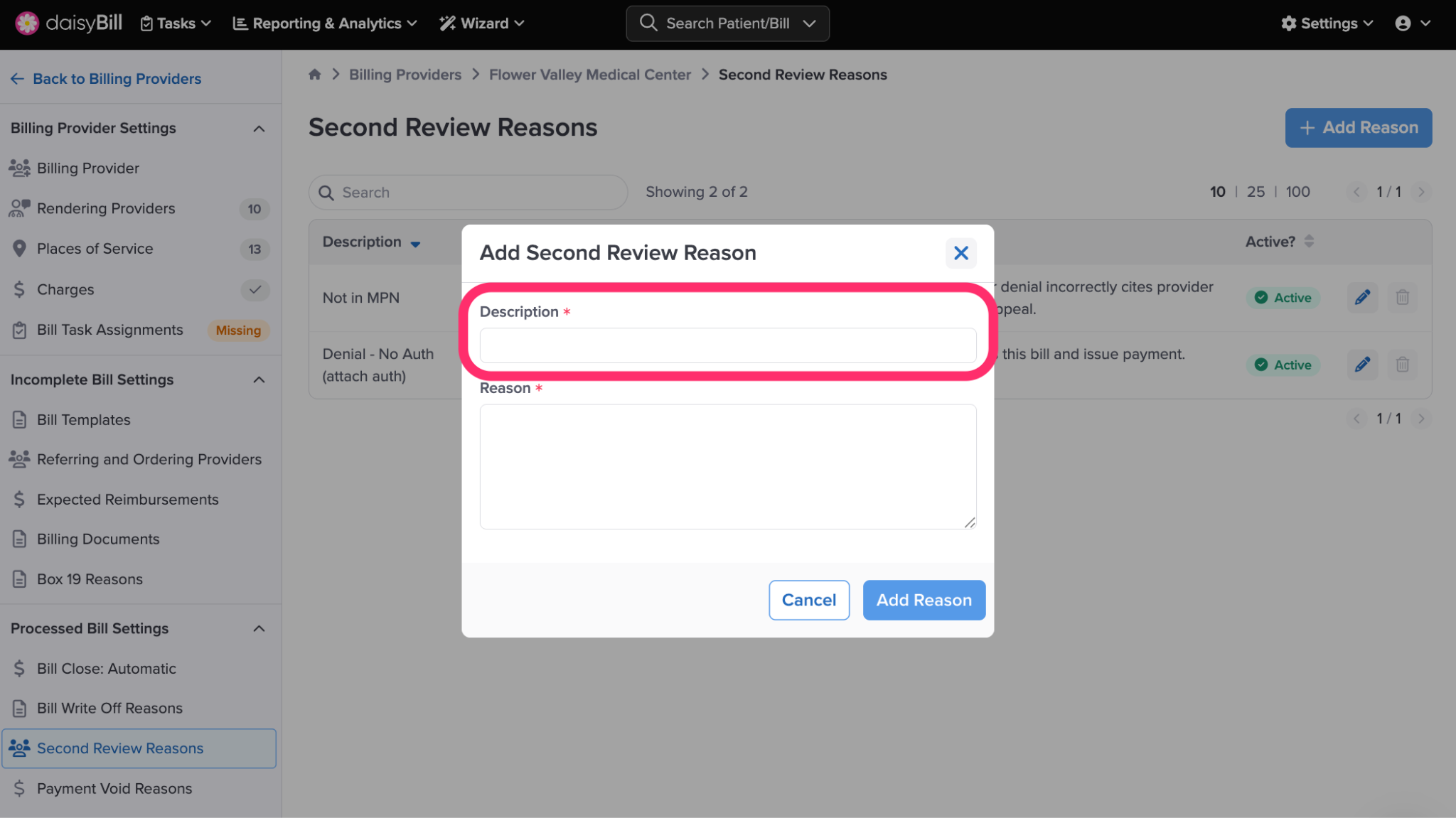Select 25 results per page
Viewport: 1456px width, 818px height.
pyautogui.click(x=1256, y=192)
